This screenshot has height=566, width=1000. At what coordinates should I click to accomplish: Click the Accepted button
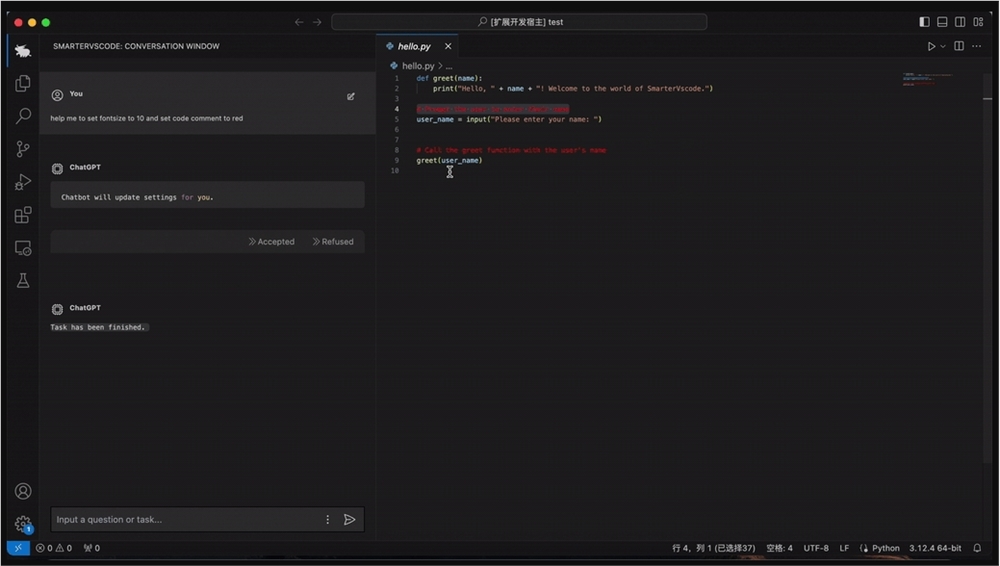tap(271, 242)
